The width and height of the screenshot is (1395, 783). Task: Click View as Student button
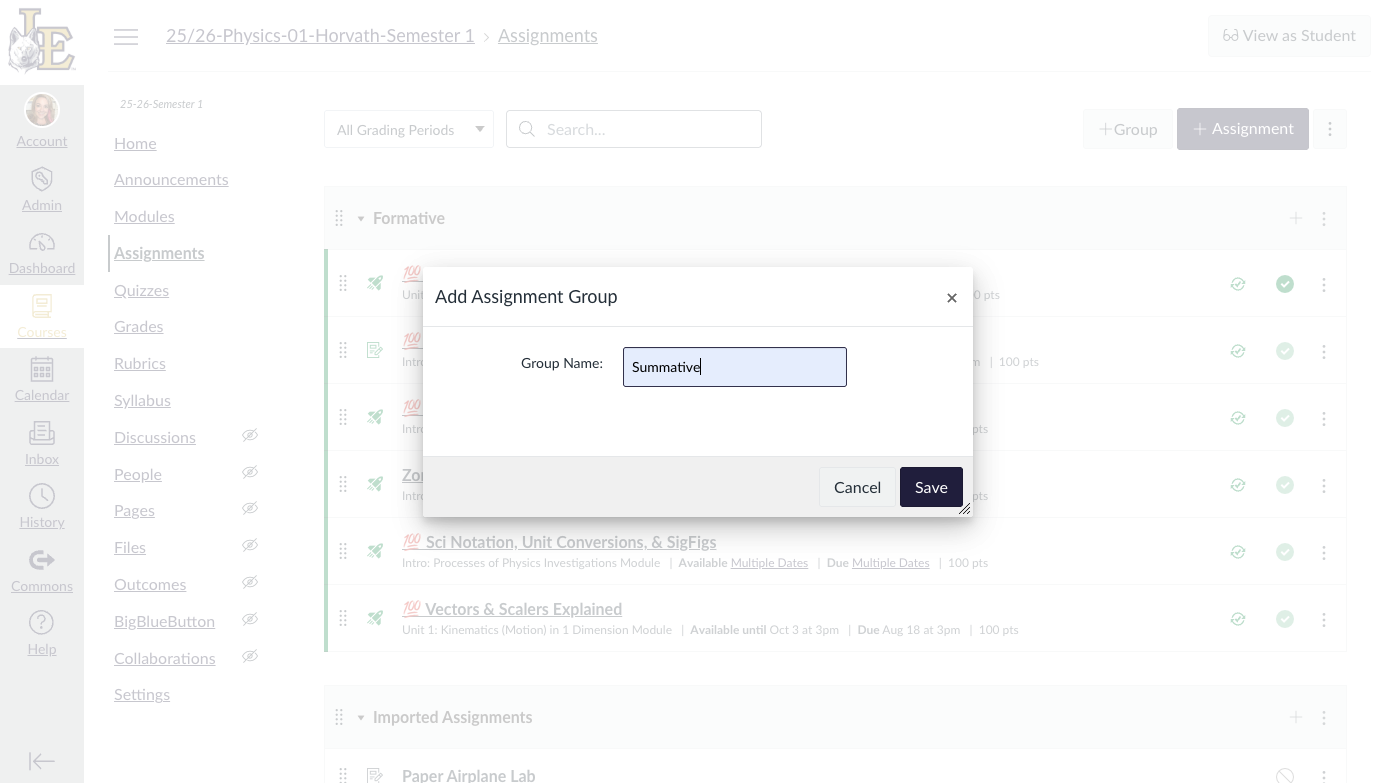[1289, 36]
